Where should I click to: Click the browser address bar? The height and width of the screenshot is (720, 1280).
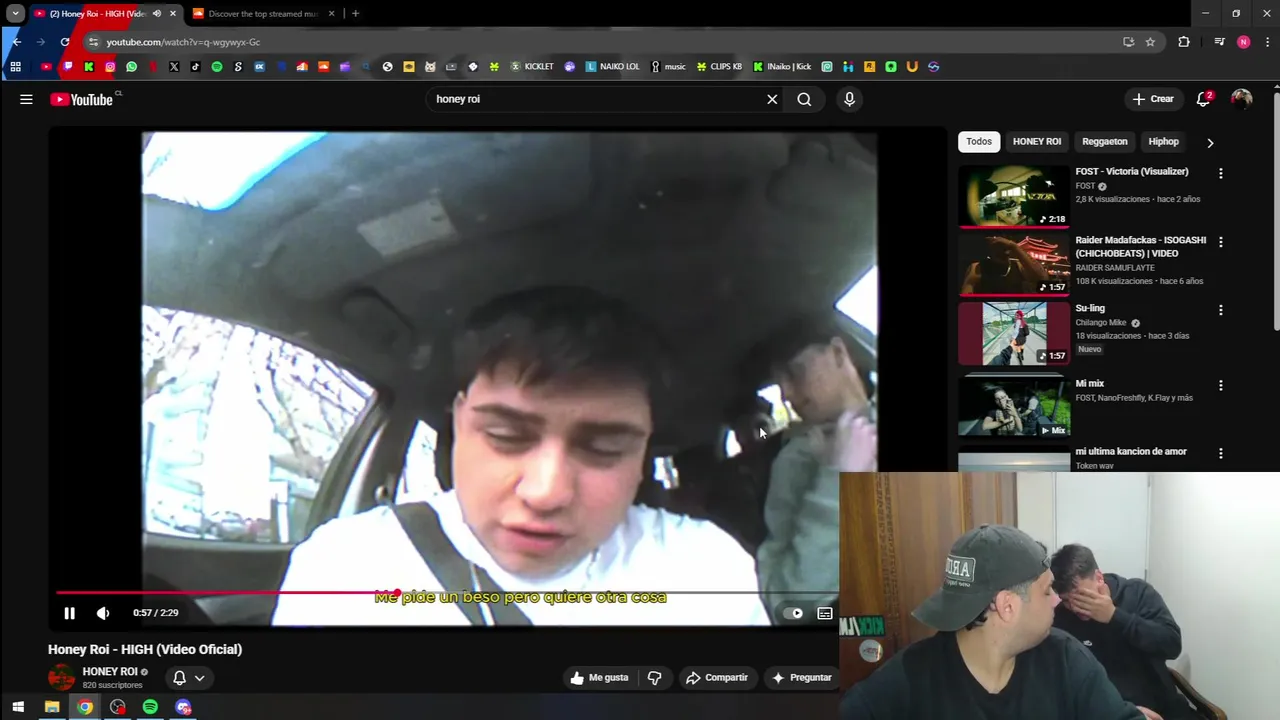[600, 42]
